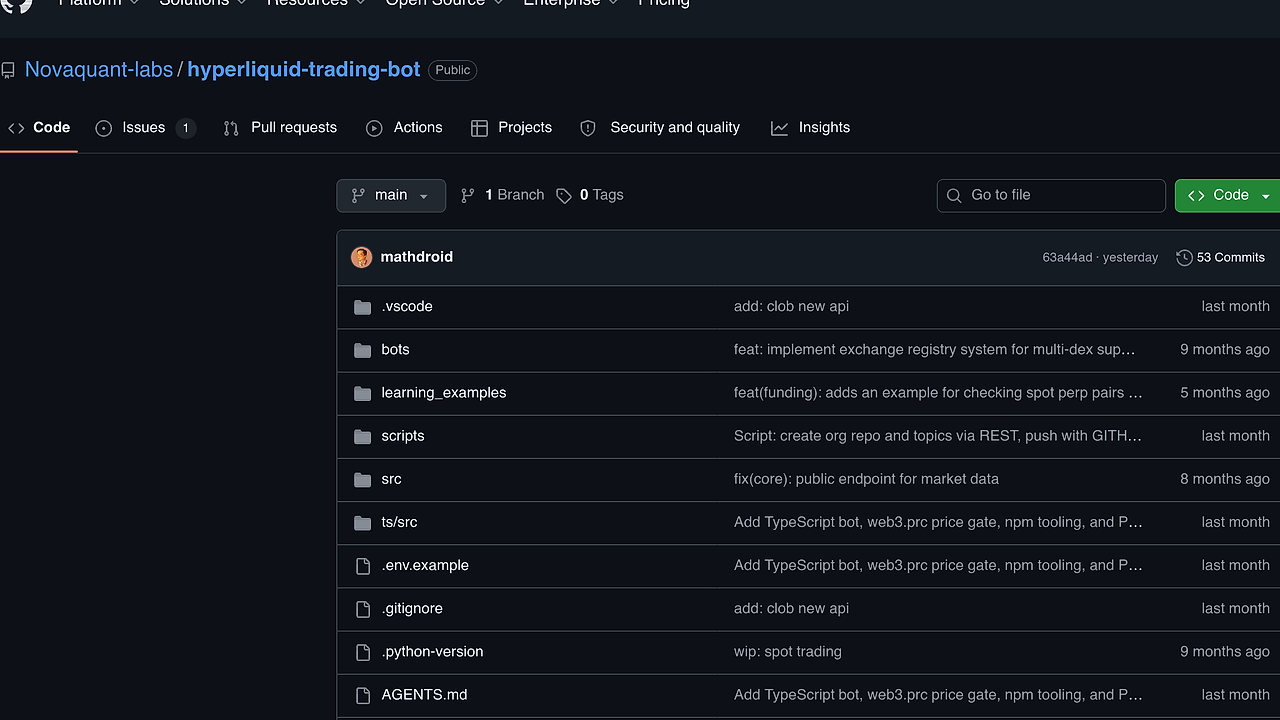
Task: Click the .gitignore file icon
Action: pos(363,609)
